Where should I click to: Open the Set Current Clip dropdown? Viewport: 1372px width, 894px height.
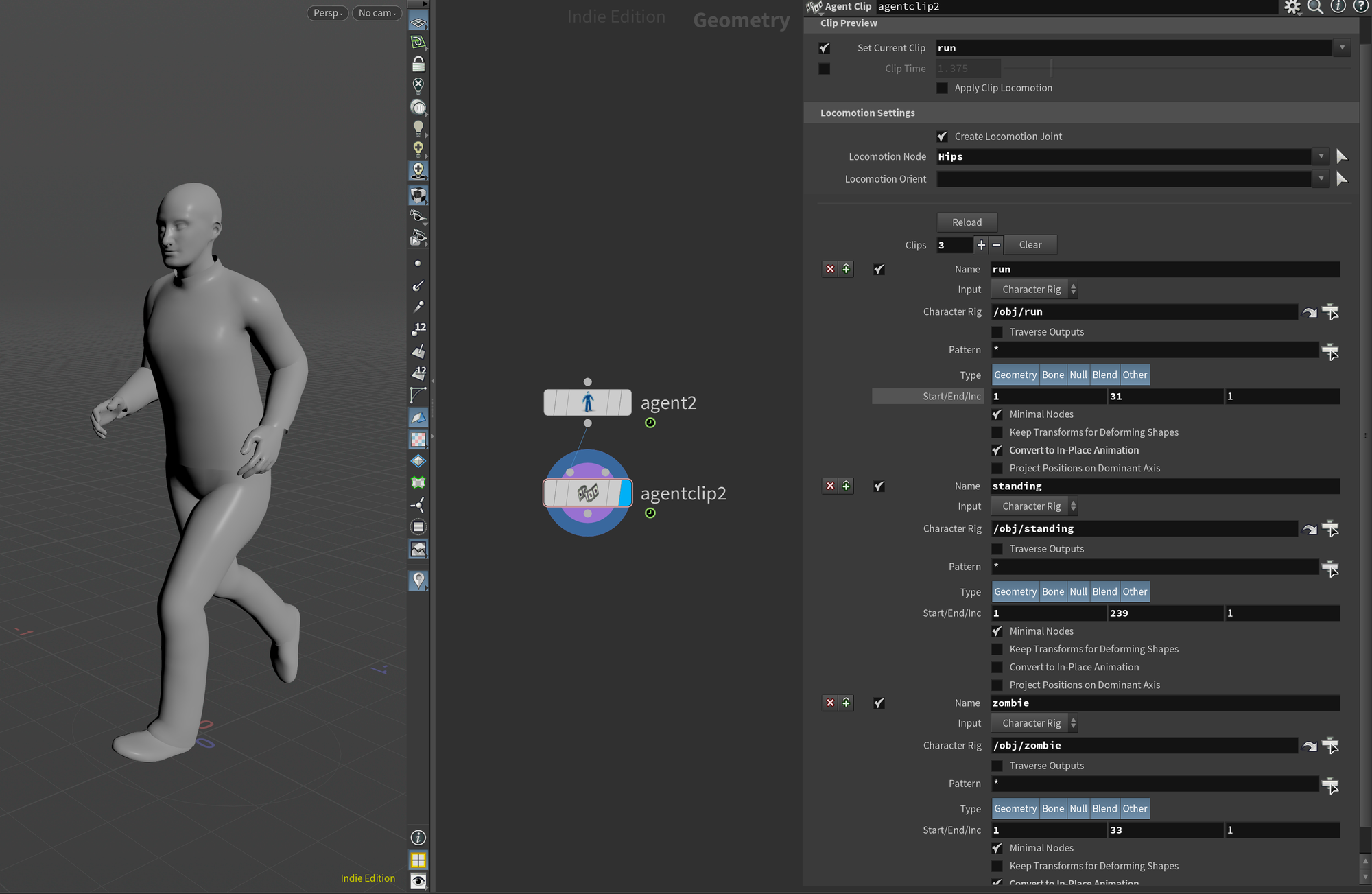click(x=1342, y=48)
